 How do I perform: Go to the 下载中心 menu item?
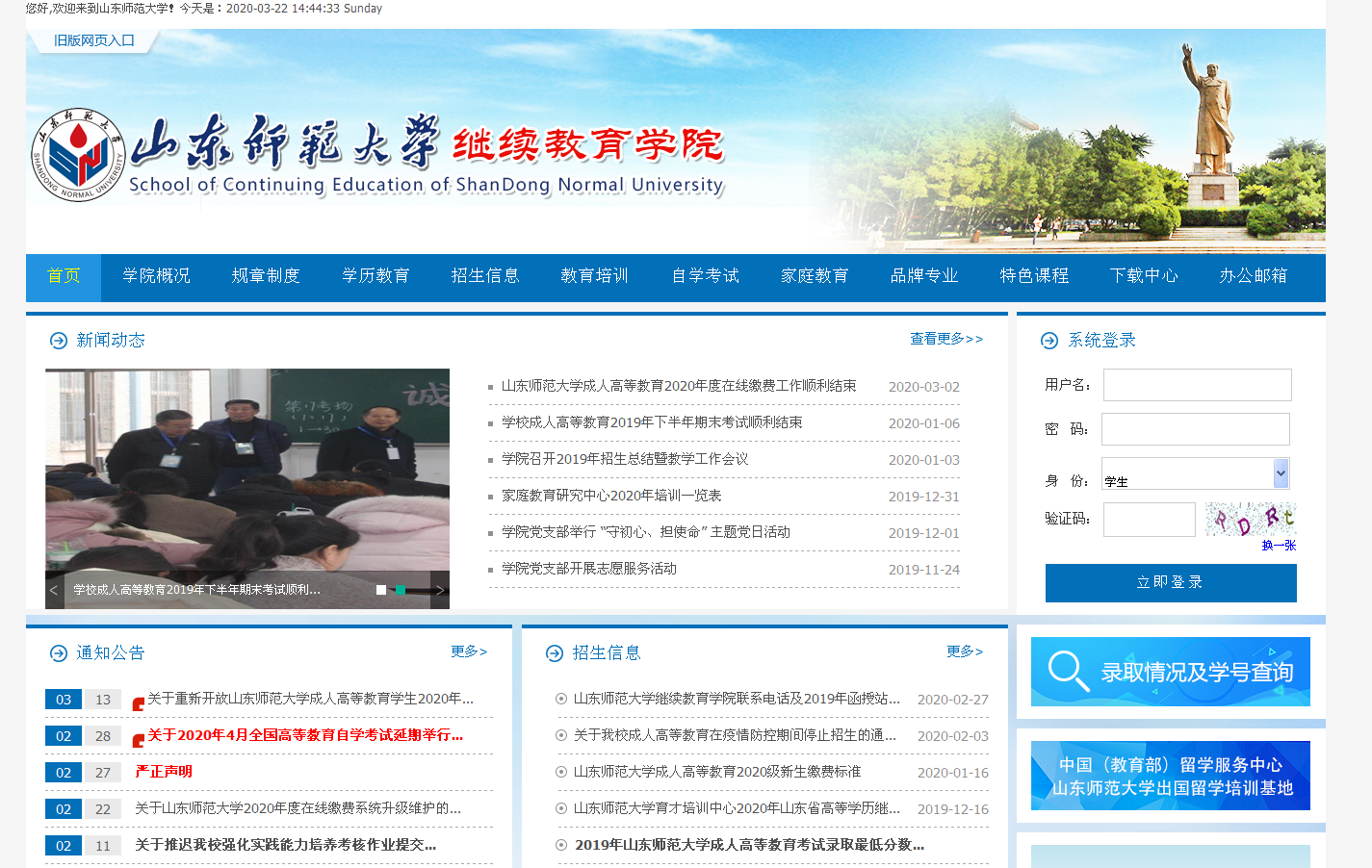[x=1143, y=276]
